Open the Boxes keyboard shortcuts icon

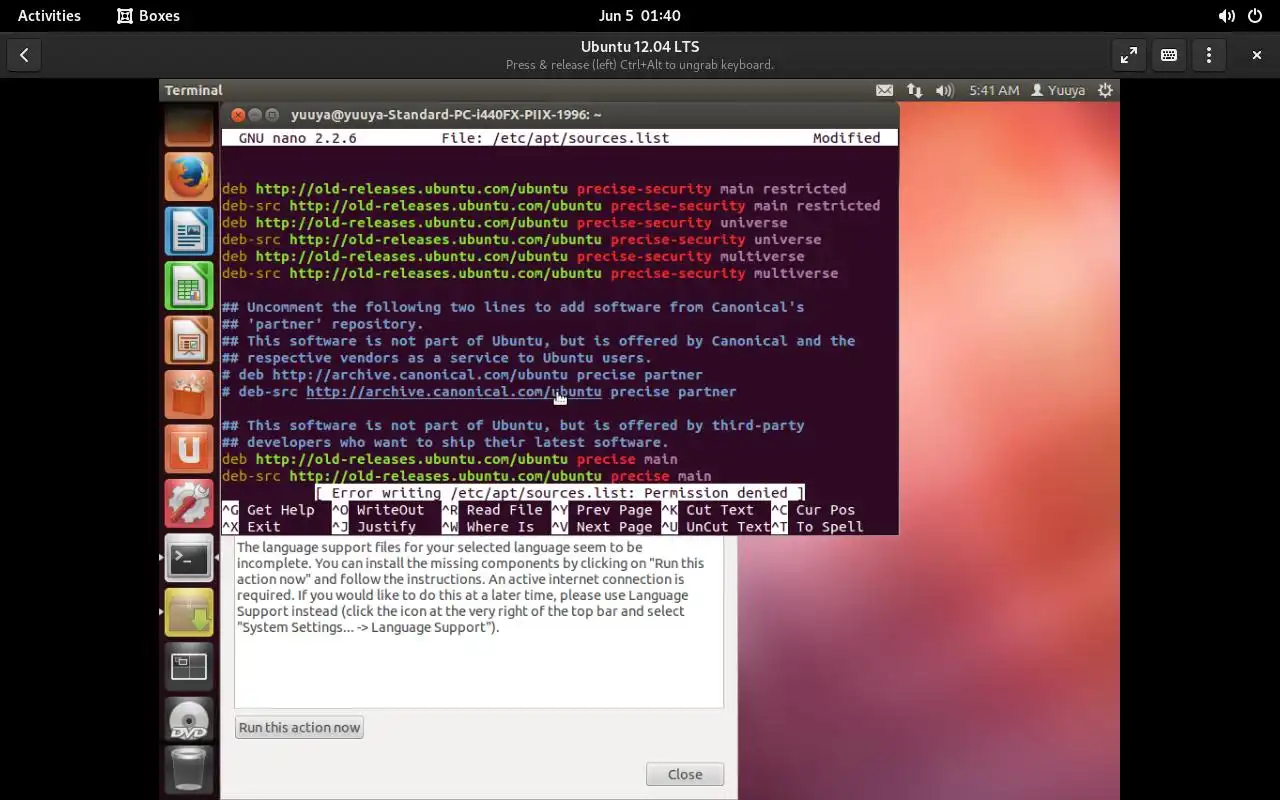point(1169,55)
